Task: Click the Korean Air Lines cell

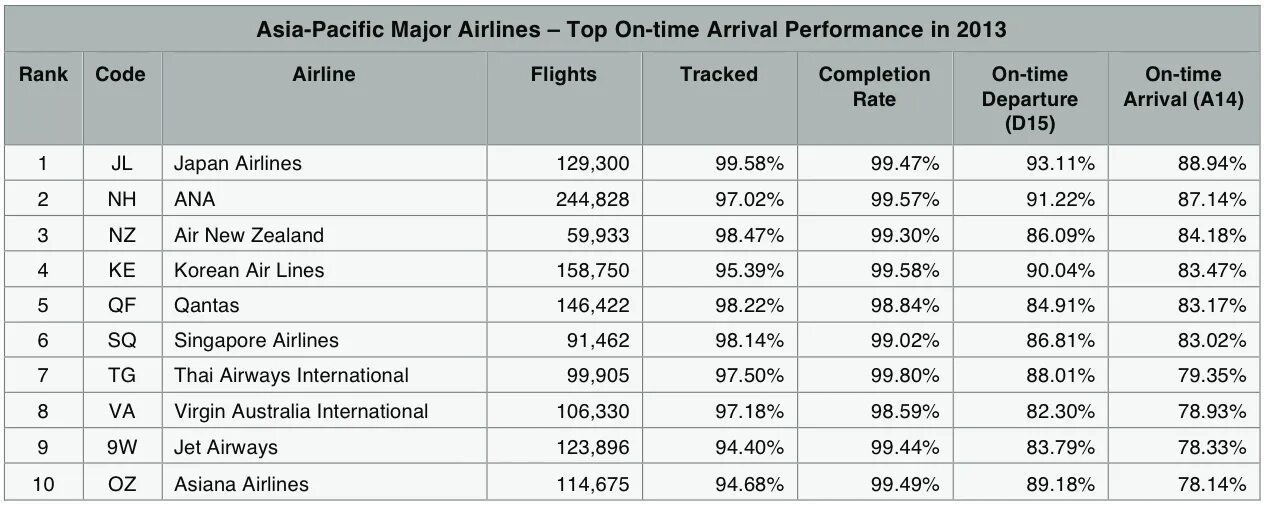Action: [x=249, y=270]
